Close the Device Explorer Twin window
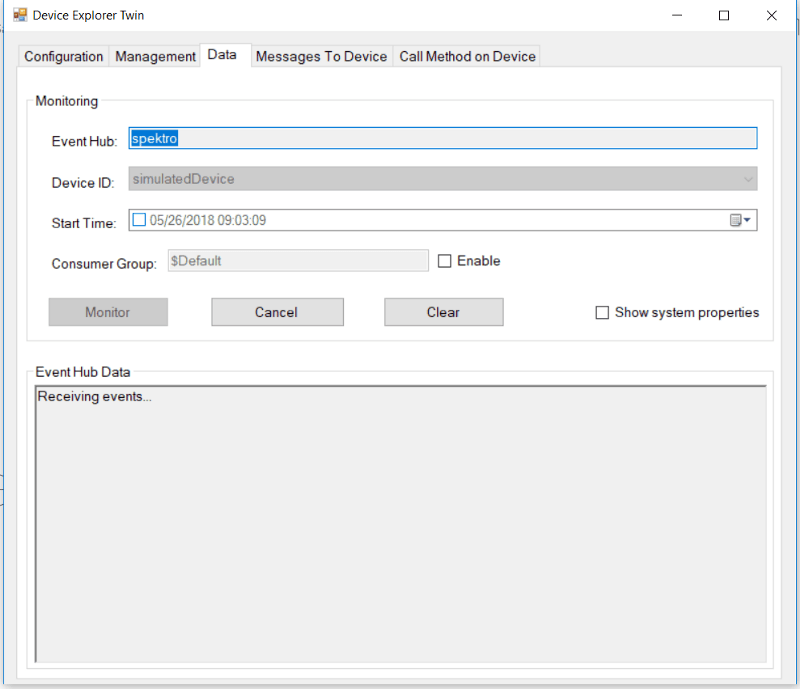The height and width of the screenshot is (689, 800). click(x=771, y=15)
